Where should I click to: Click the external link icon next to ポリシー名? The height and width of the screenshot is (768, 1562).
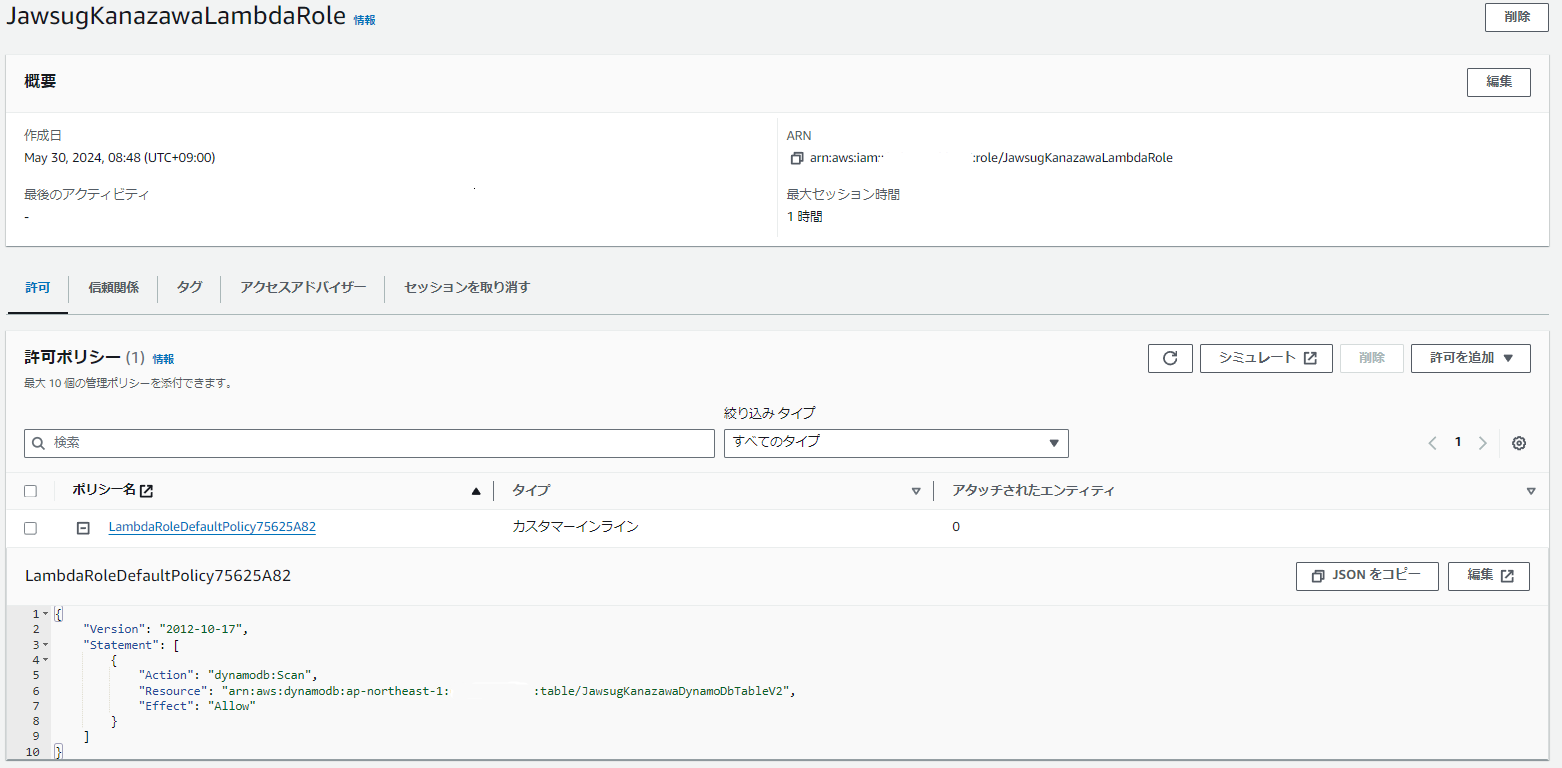pyautogui.click(x=147, y=491)
